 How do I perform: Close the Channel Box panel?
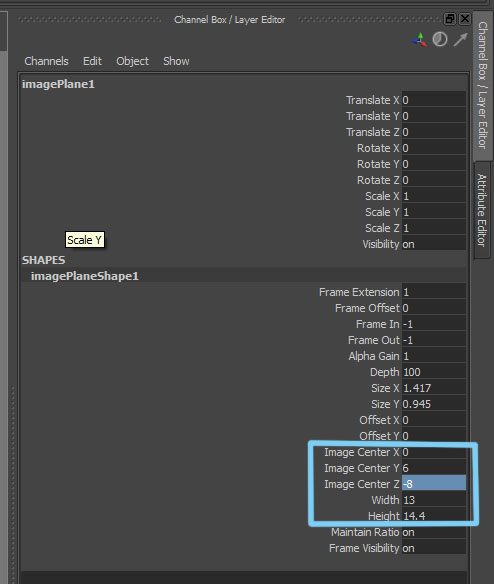tap(465, 19)
